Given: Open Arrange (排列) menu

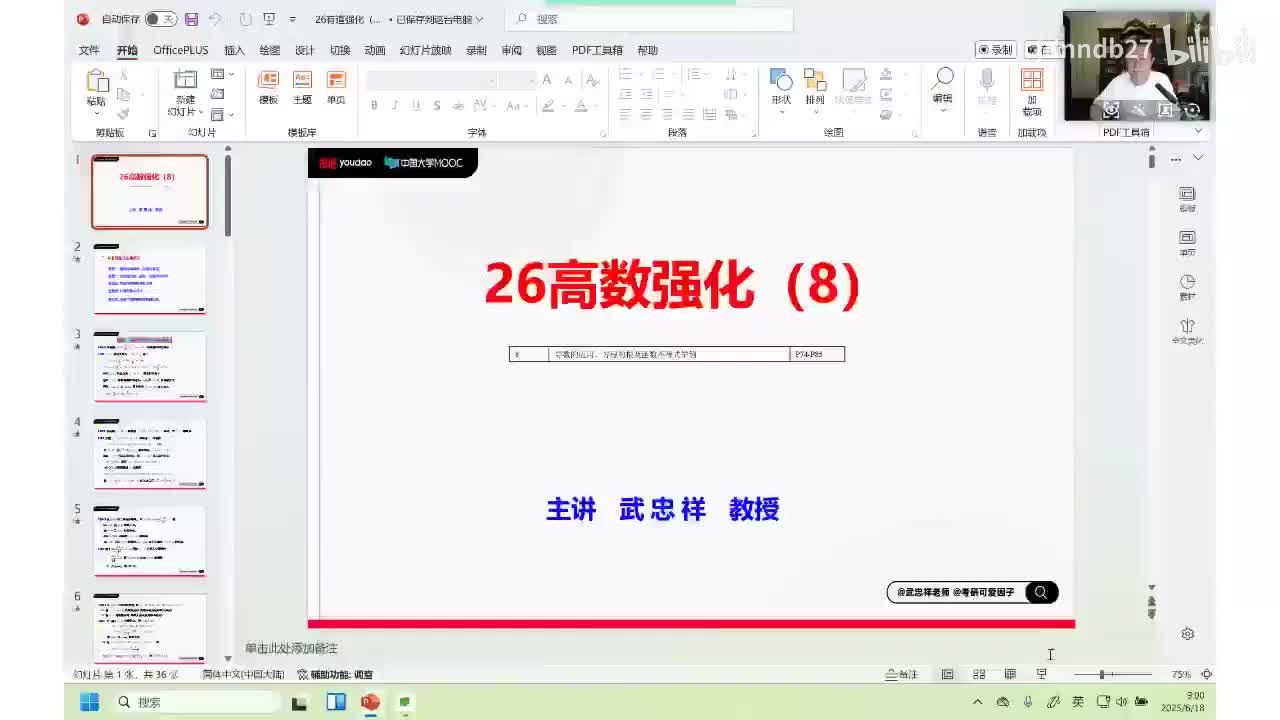Looking at the screenshot, I should 815,88.
